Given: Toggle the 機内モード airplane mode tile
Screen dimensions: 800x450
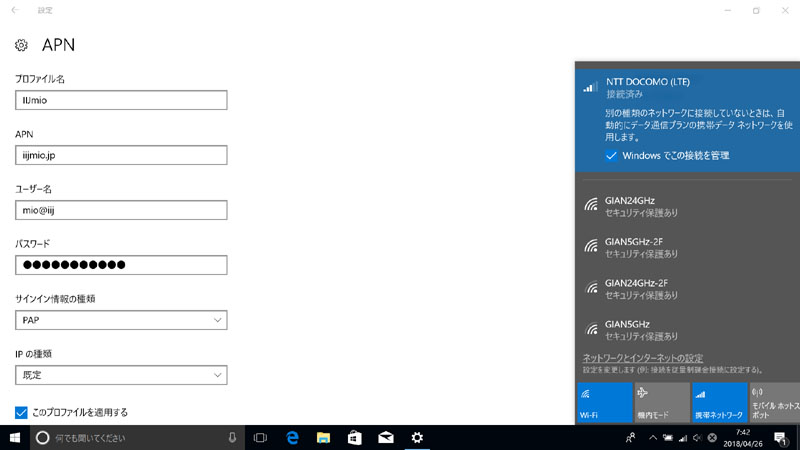Looking at the screenshot, I should click(662, 402).
